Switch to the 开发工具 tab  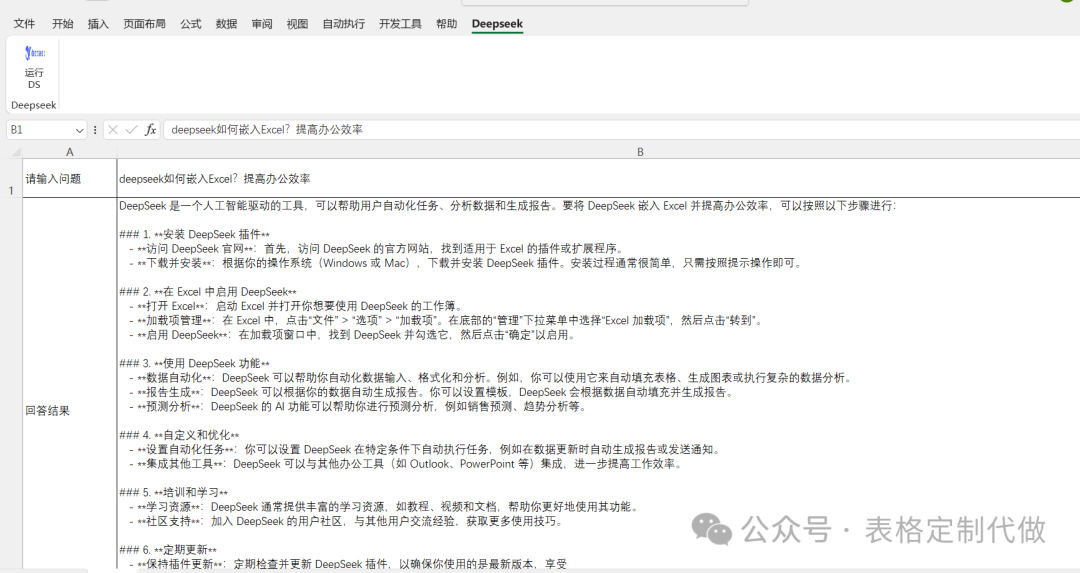400,23
